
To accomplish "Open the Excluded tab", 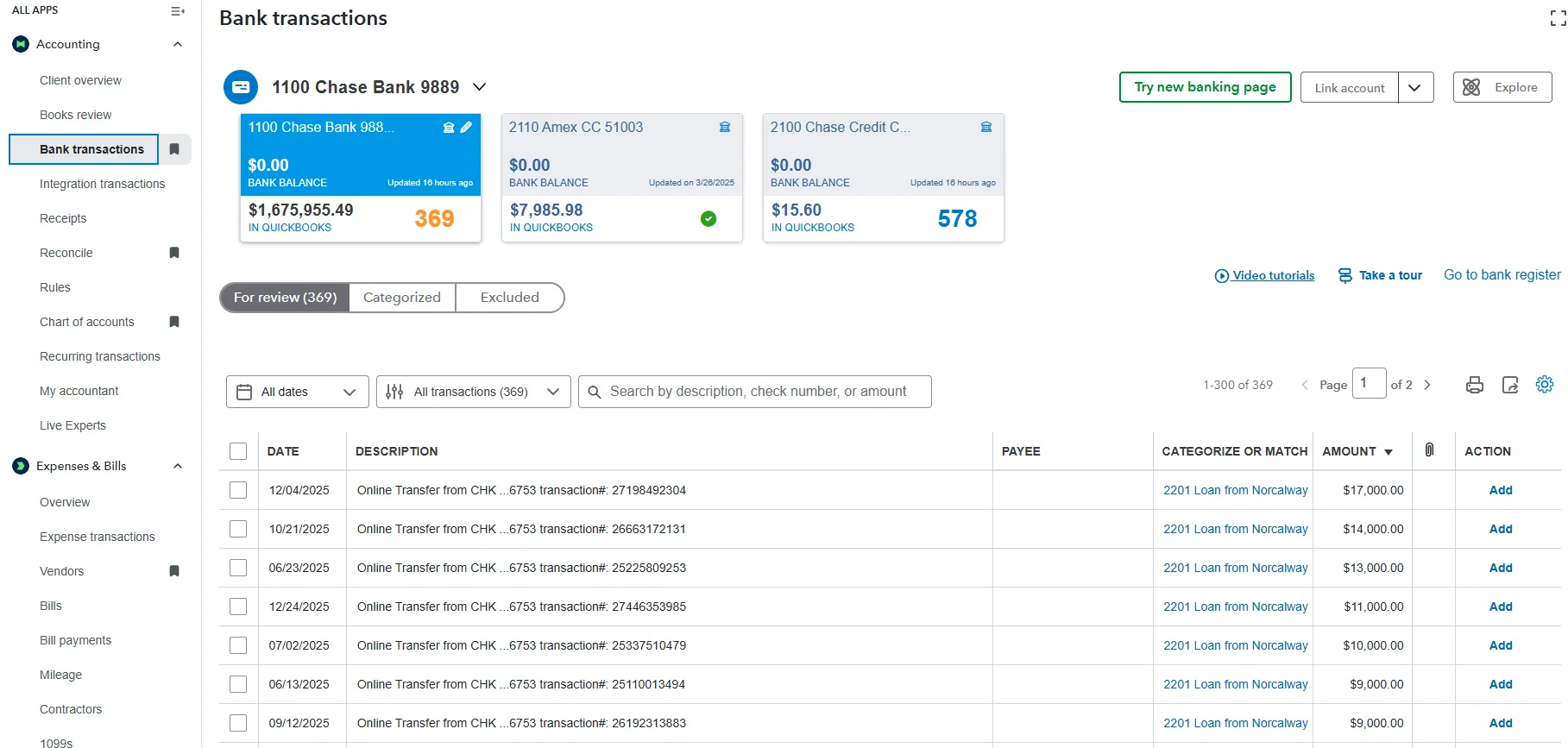I will point(509,298).
